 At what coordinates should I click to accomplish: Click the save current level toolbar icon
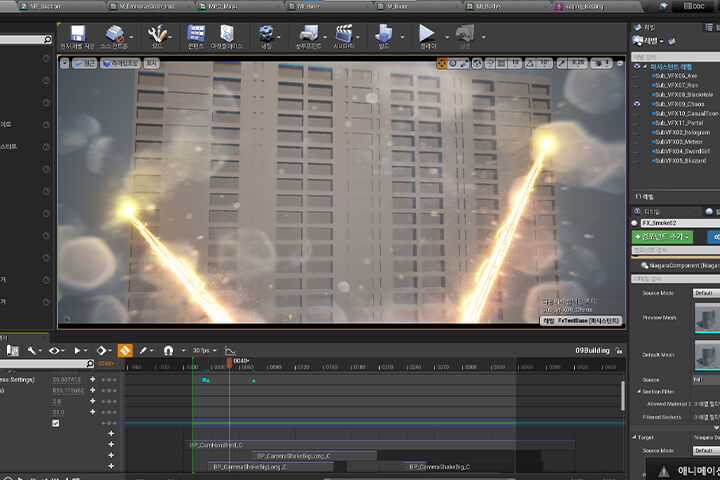(77, 34)
